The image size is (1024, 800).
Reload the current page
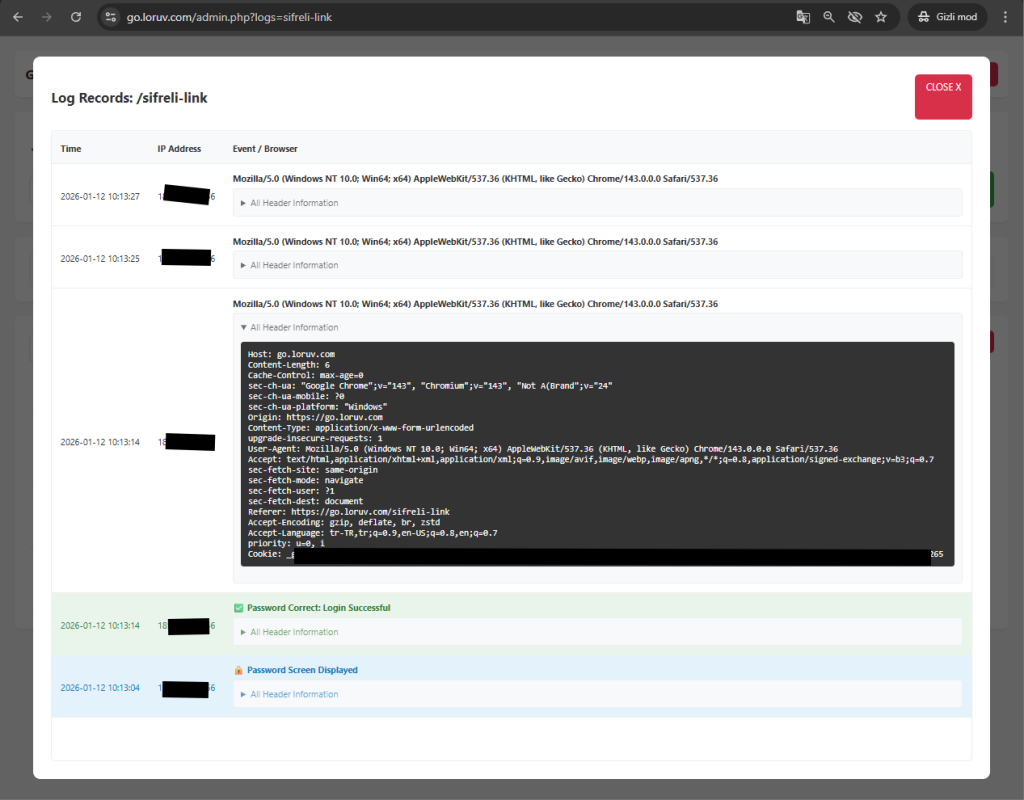[76, 17]
